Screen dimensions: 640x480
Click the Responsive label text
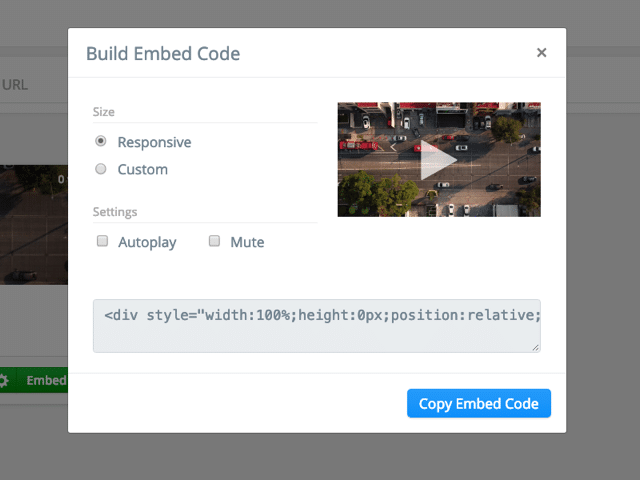(x=154, y=142)
